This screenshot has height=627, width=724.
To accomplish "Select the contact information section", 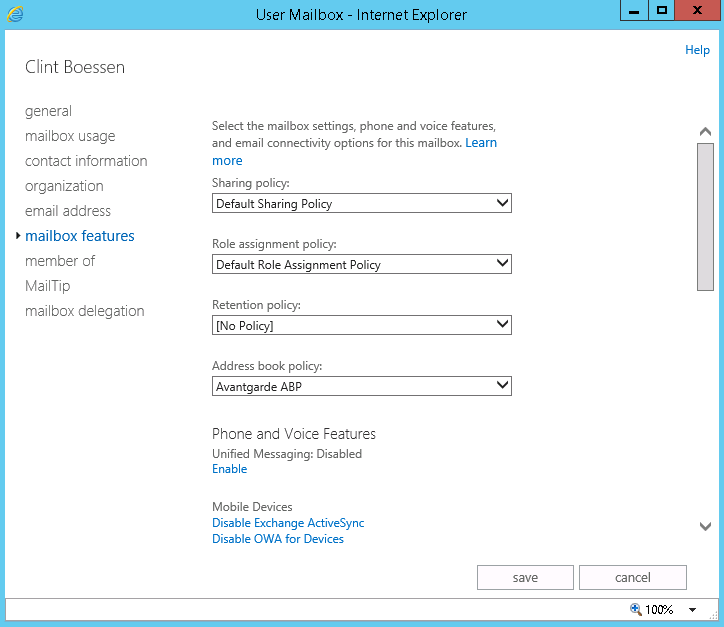I will click(x=86, y=161).
